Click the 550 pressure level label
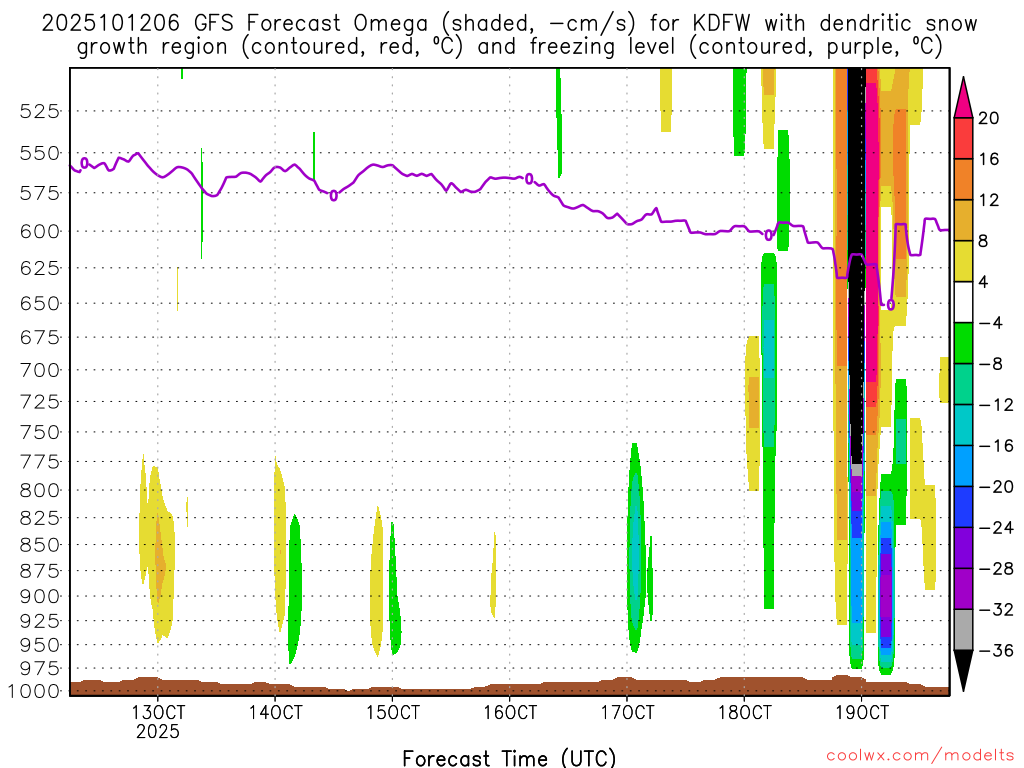 pyautogui.click(x=40, y=153)
